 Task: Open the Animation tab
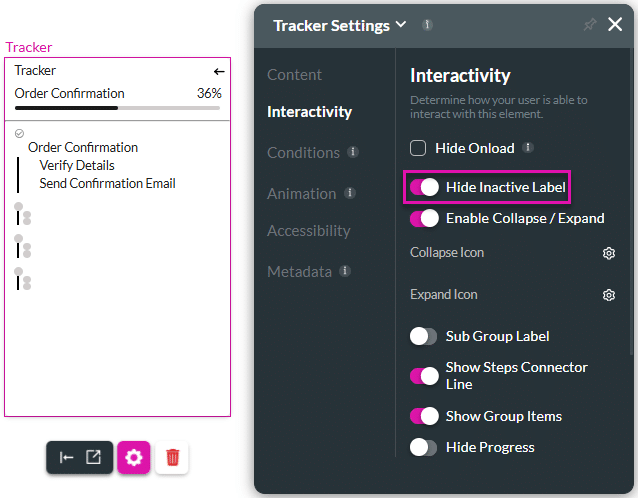coord(302,194)
